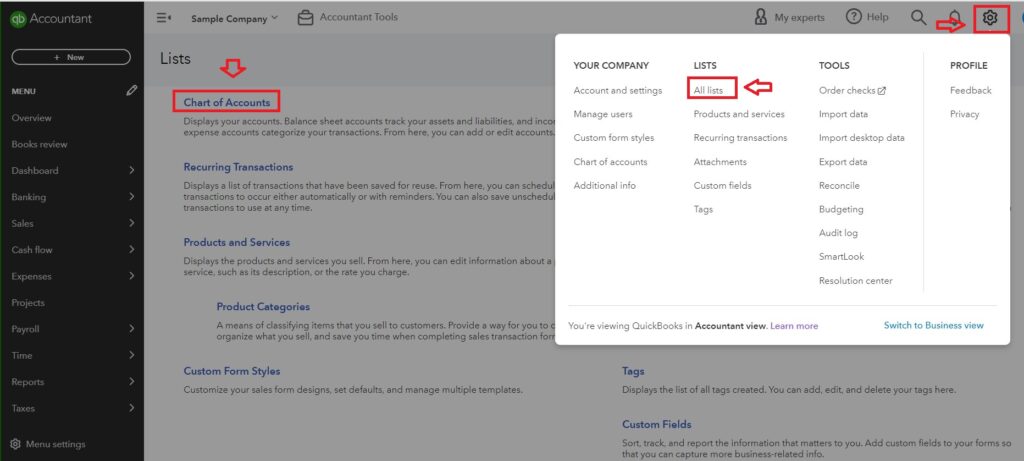Choose Import desktop data
The width and height of the screenshot is (1024, 461).
(861, 138)
